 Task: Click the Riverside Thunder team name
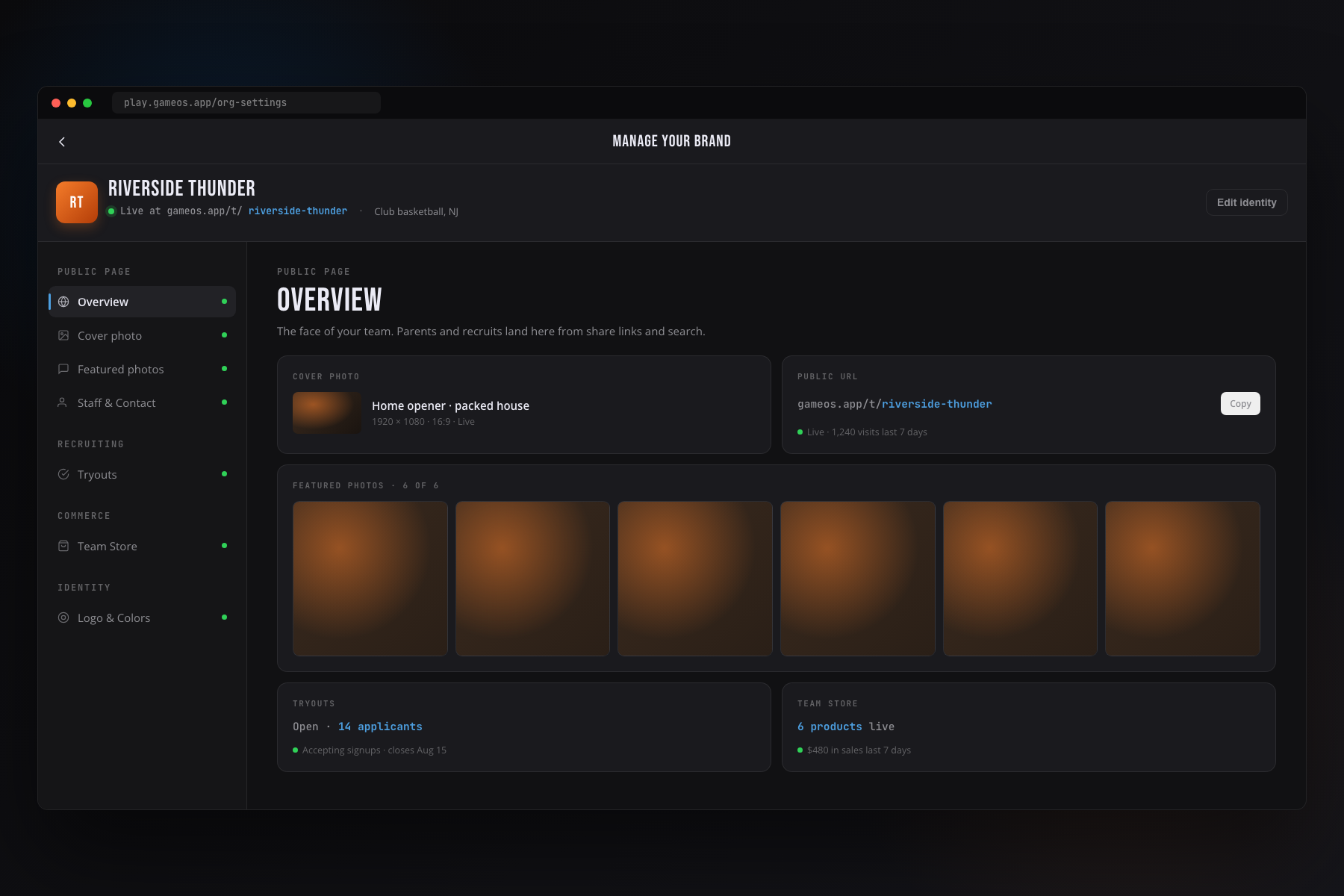point(181,188)
